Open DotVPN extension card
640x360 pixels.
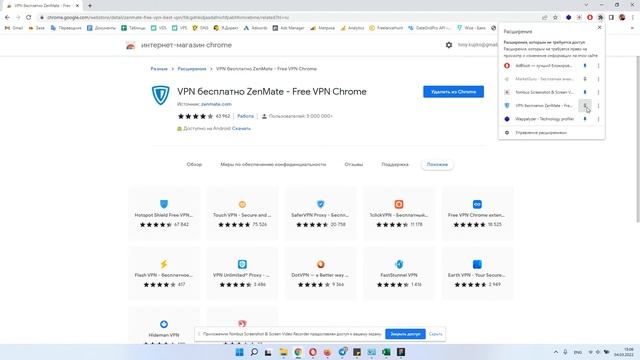(320, 273)
